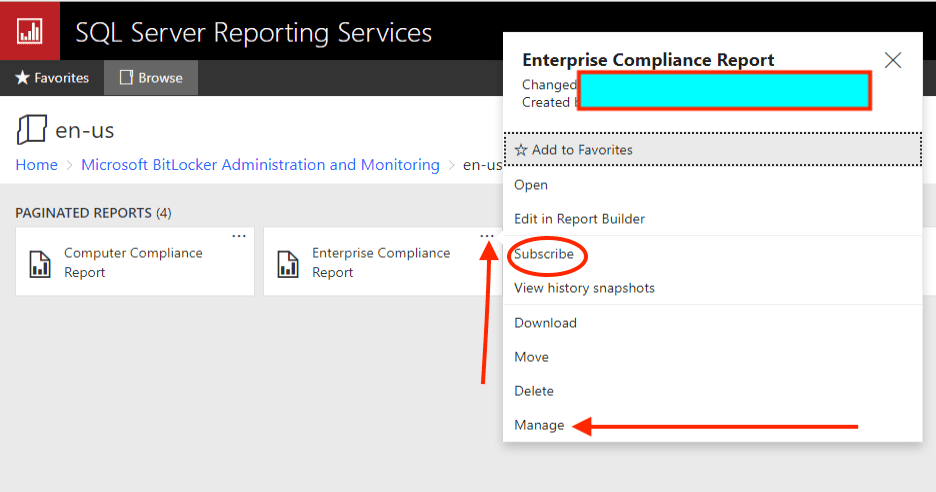Select Open from the context menu

tap(531, 185)
